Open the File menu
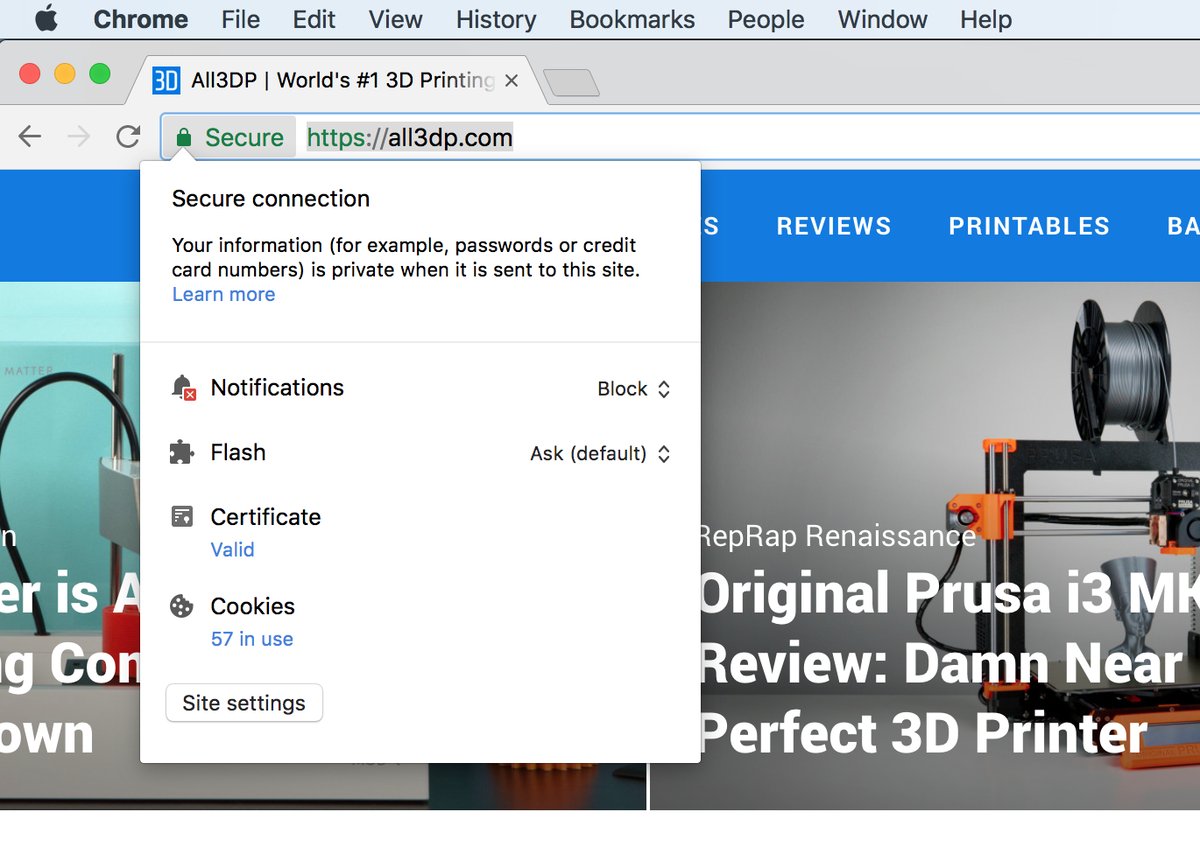 [241, 19]
